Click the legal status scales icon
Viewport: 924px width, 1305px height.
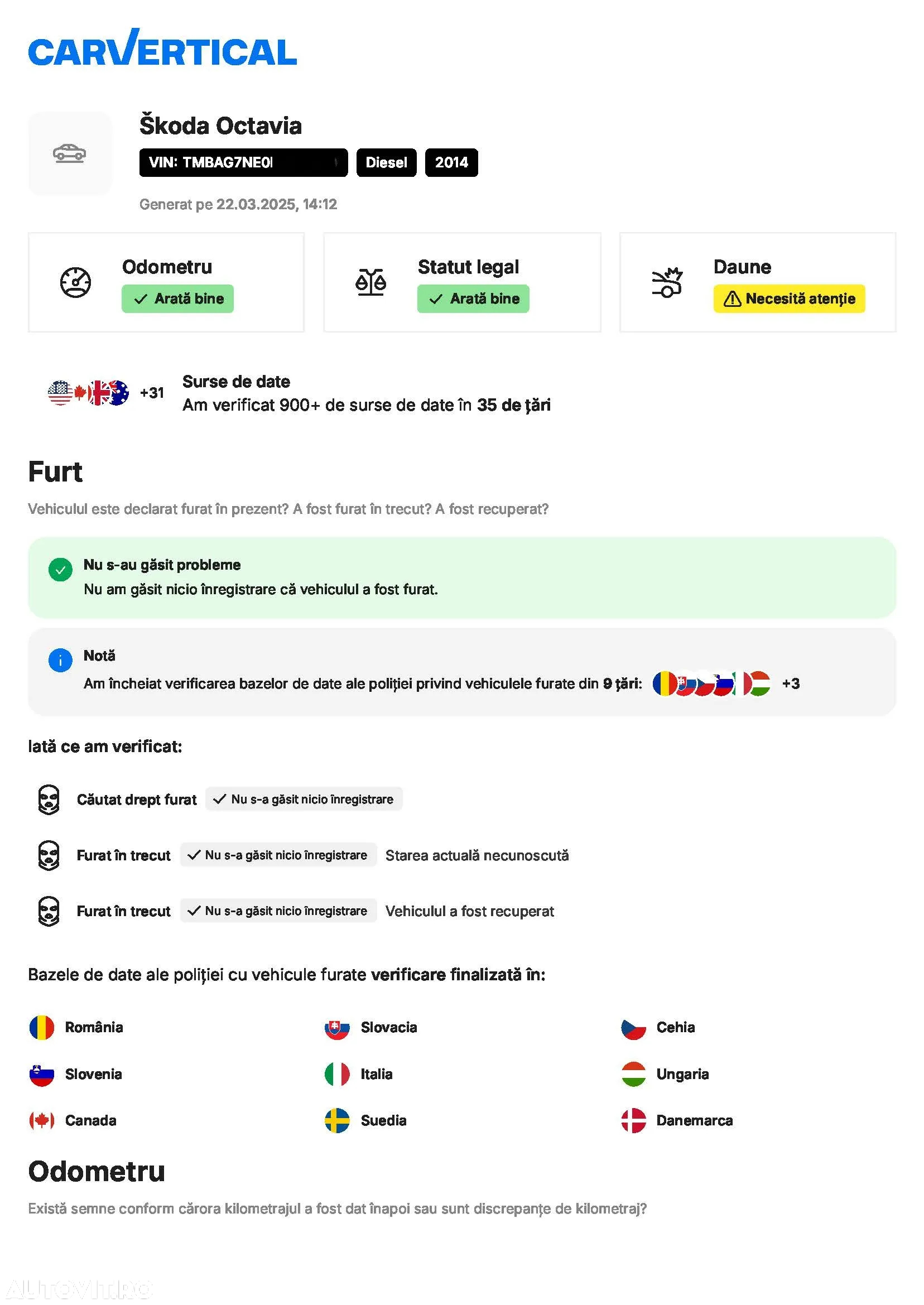(371, 282)
